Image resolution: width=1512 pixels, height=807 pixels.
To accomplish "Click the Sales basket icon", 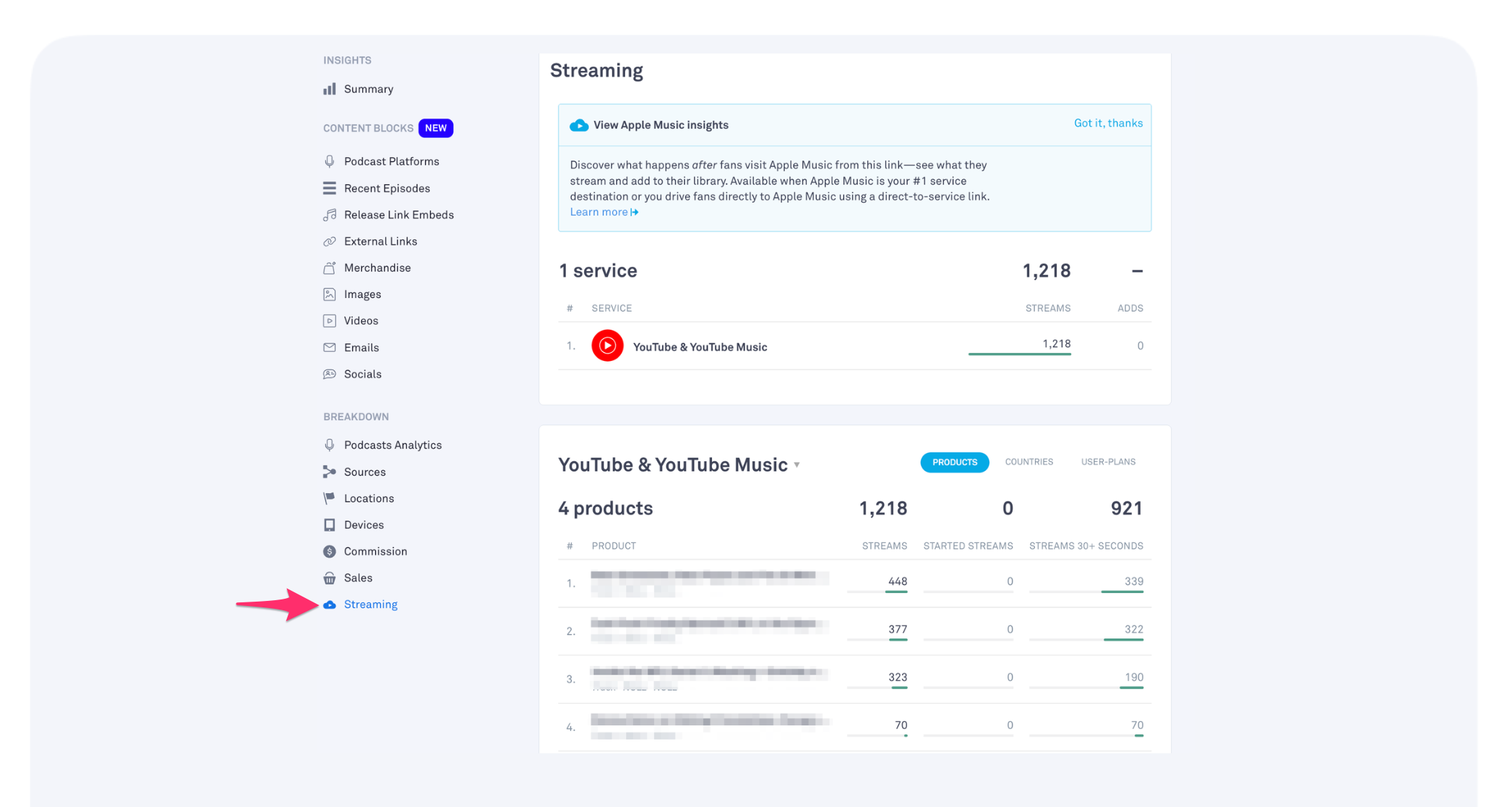I will pos(330,578).
